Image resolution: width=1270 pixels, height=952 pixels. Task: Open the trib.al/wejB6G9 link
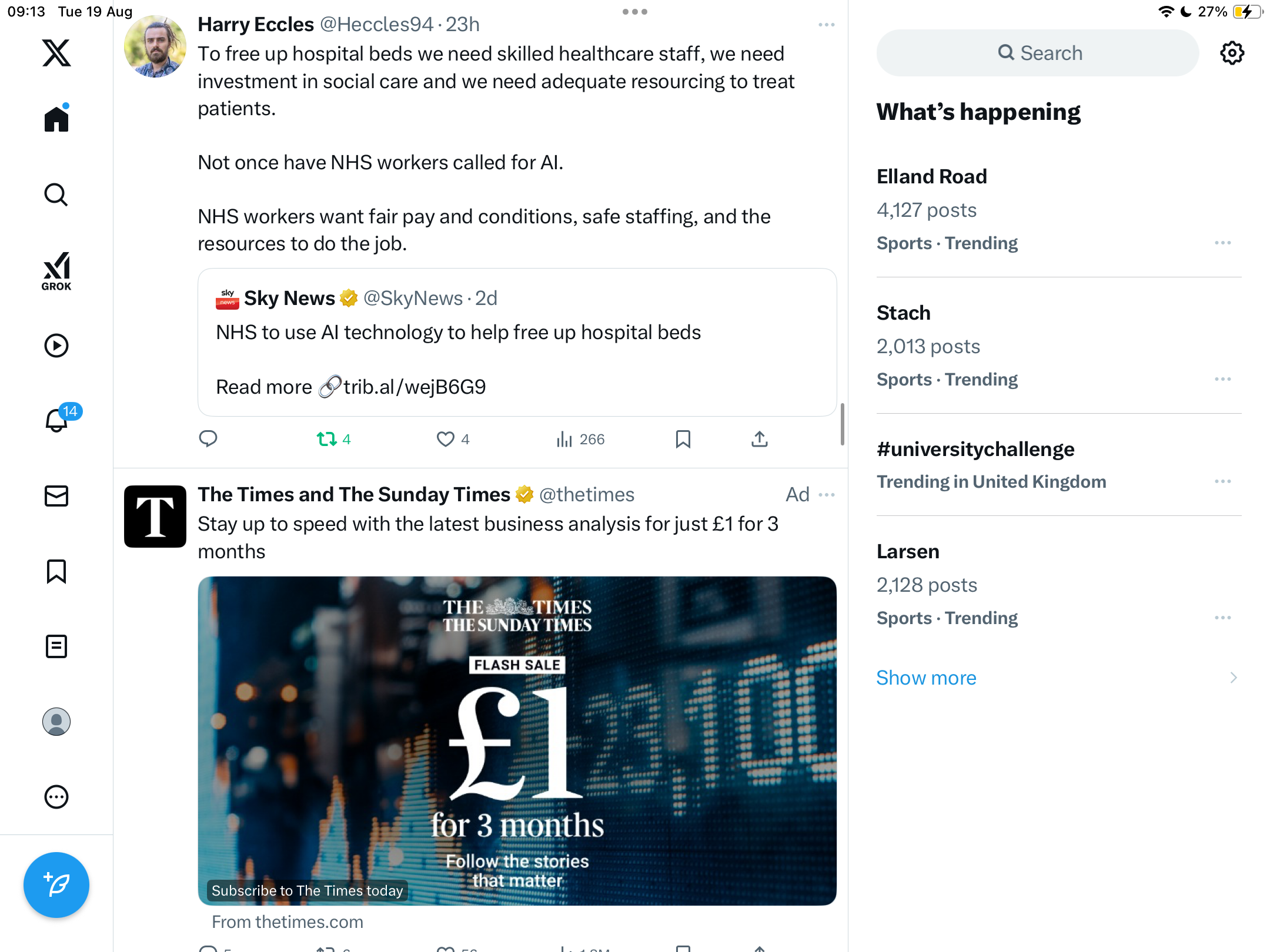pos(414,387)
